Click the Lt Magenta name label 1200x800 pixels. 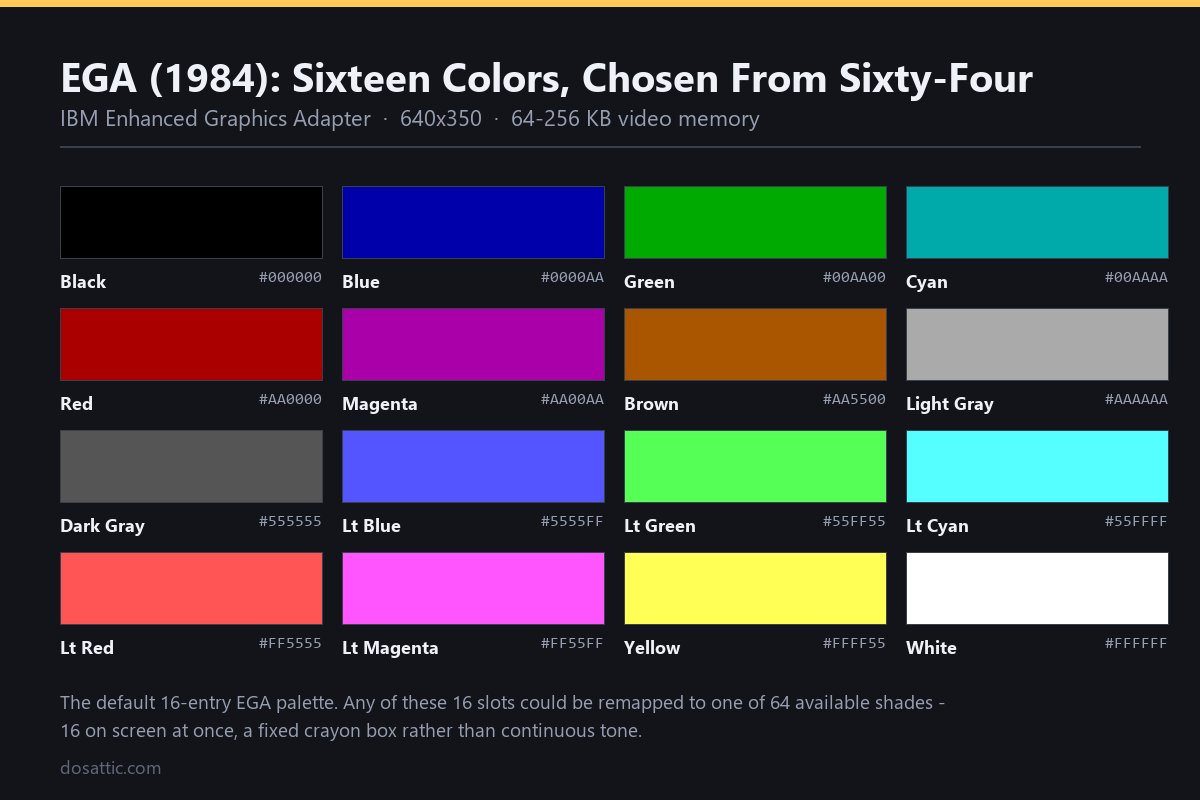tap(390, 648)
